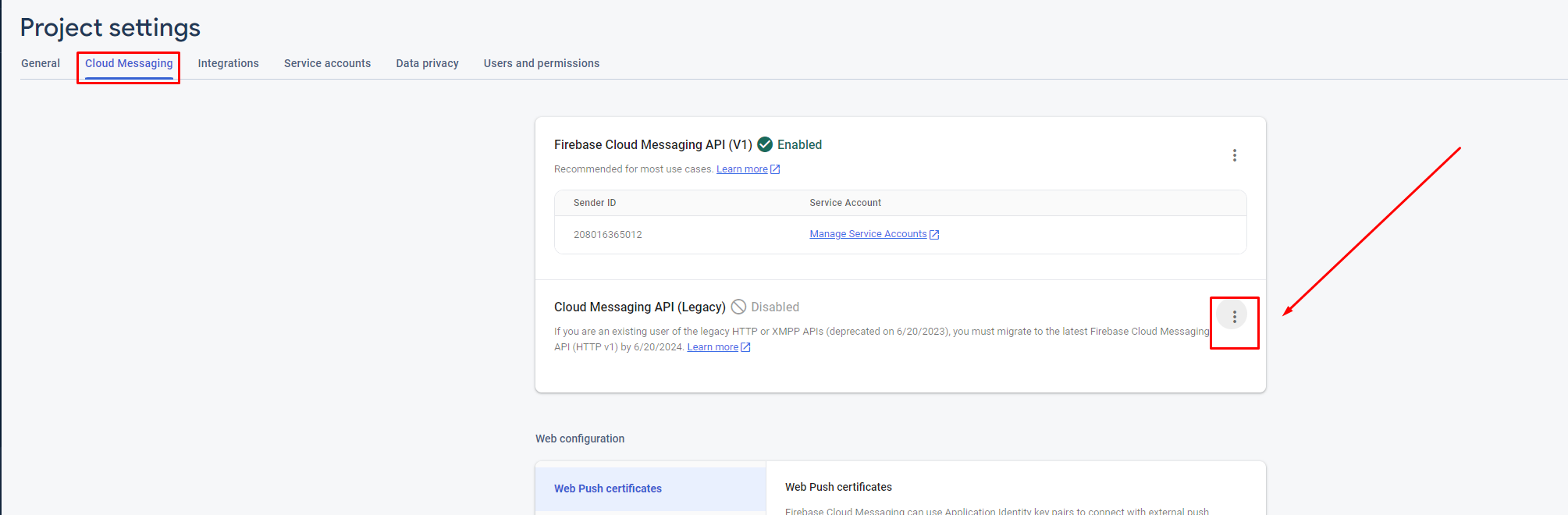Switch to the General tab
This screenshot has height=515, width=1568.
pyautogui.click(x=41, y=63)
